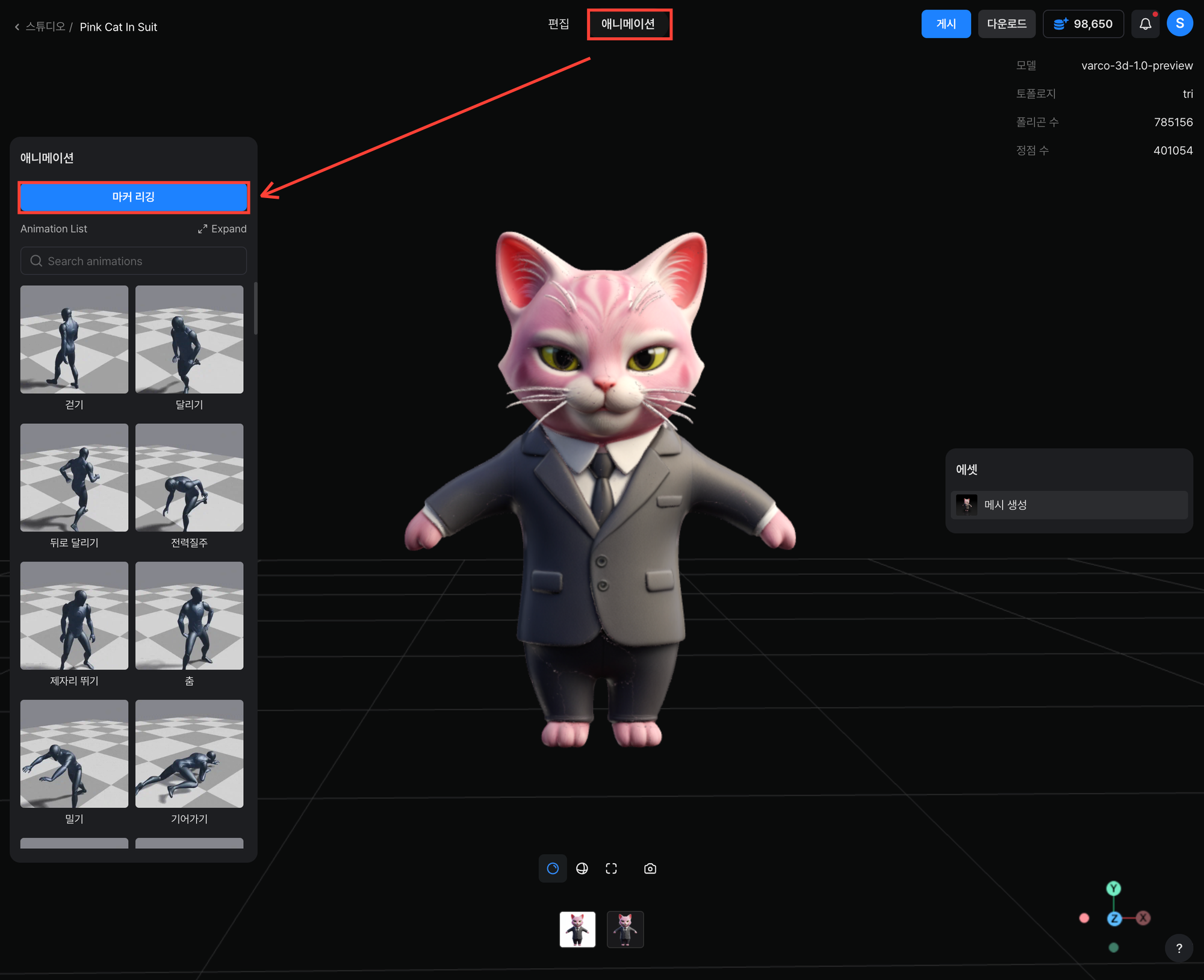Select the white-background cat thumbnail

click(x=577, y=929)
